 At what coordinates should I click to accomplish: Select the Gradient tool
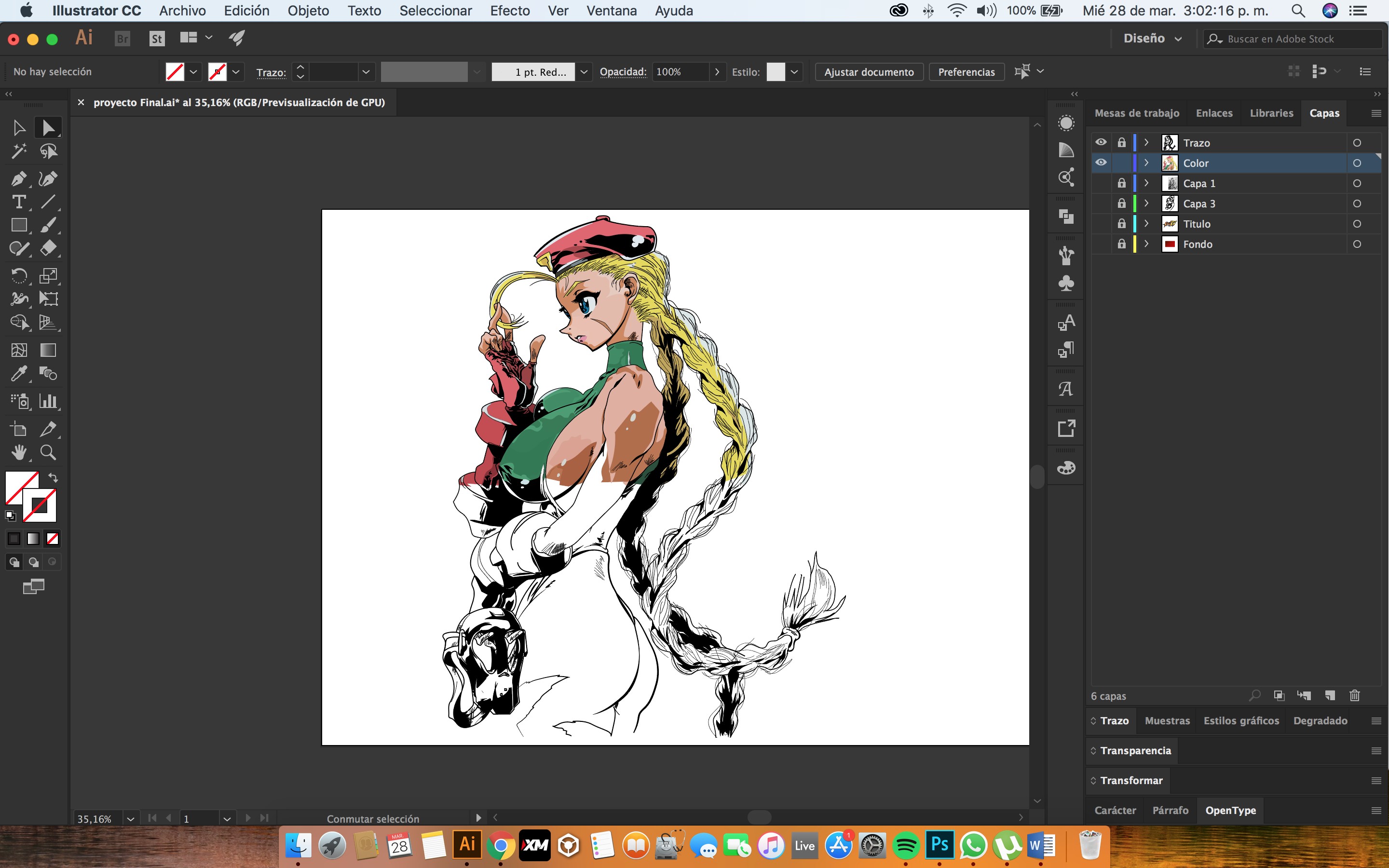coord(48,350)
